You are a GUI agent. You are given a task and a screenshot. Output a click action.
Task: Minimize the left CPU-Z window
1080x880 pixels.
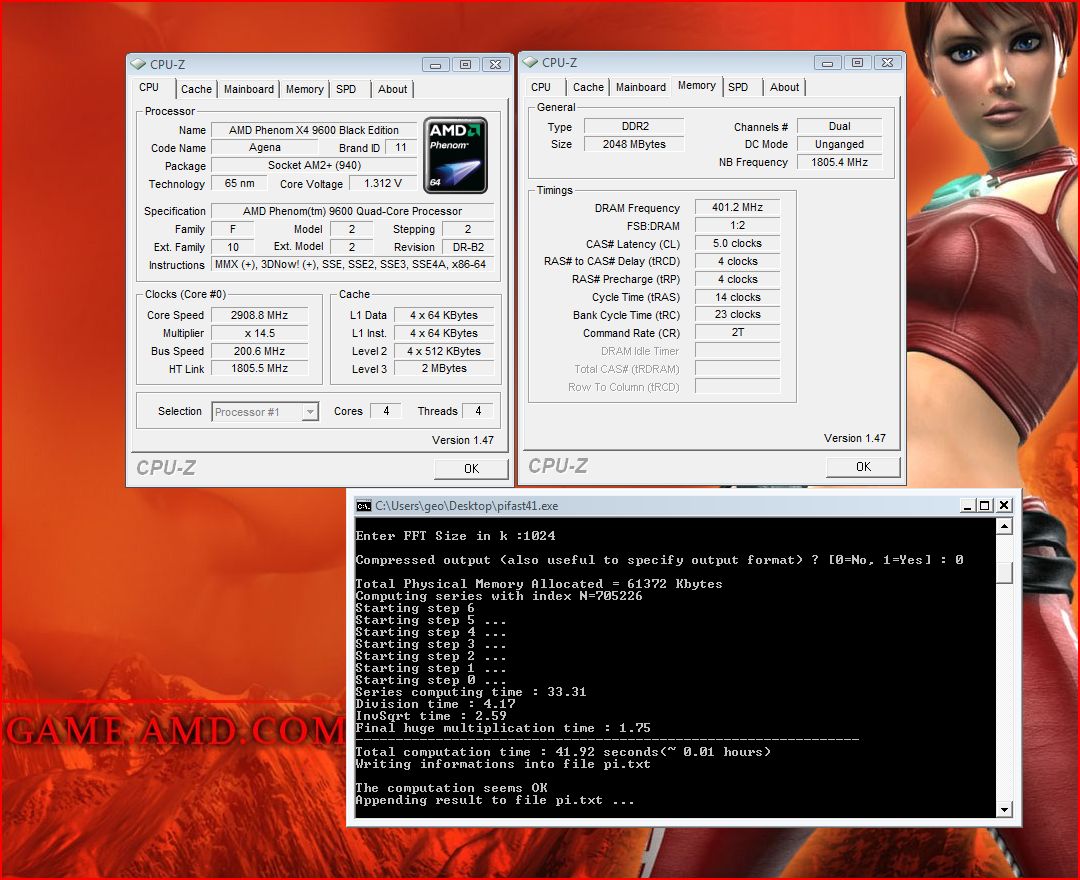pos(435,65)
